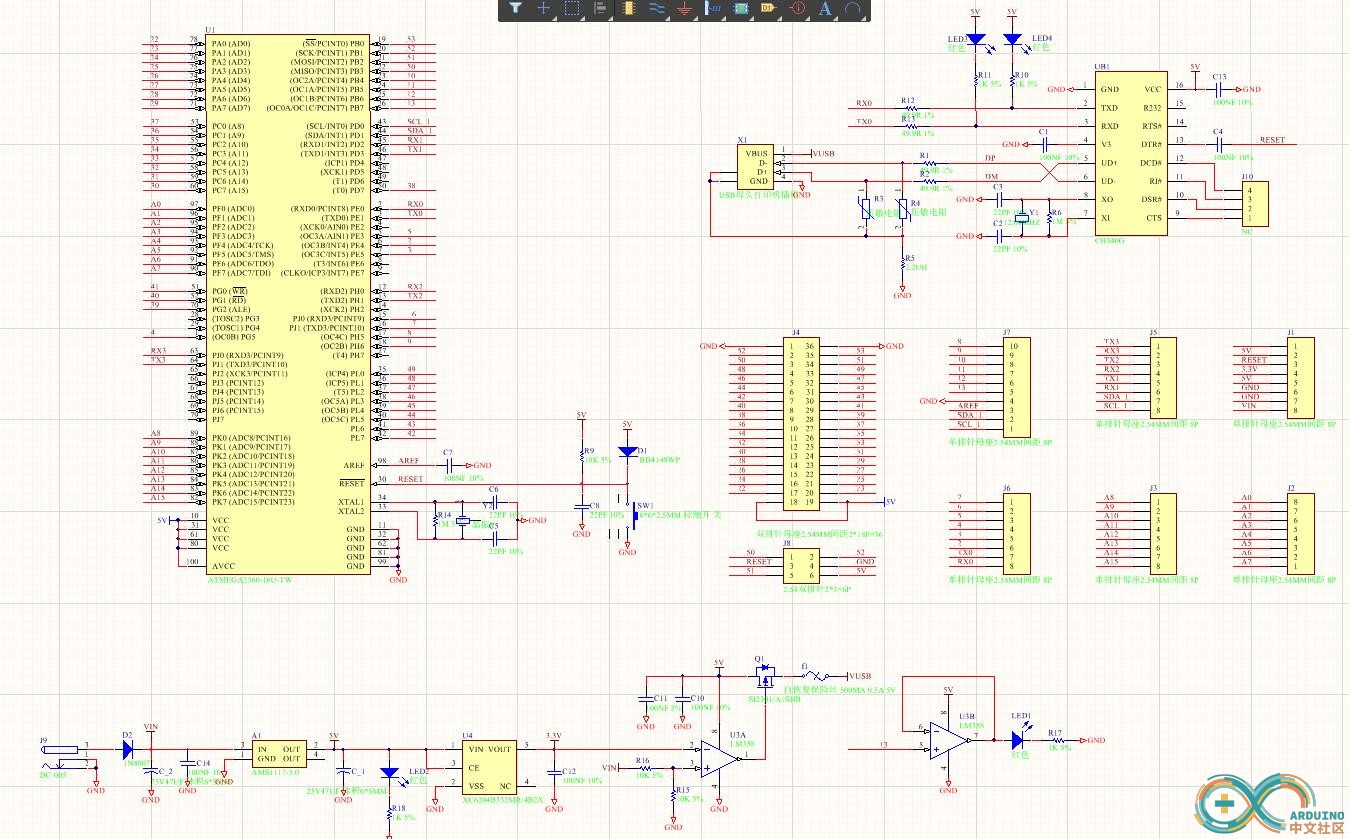
Task: Select the XC6204B332MR regulator label
Action: coord(502,800)
